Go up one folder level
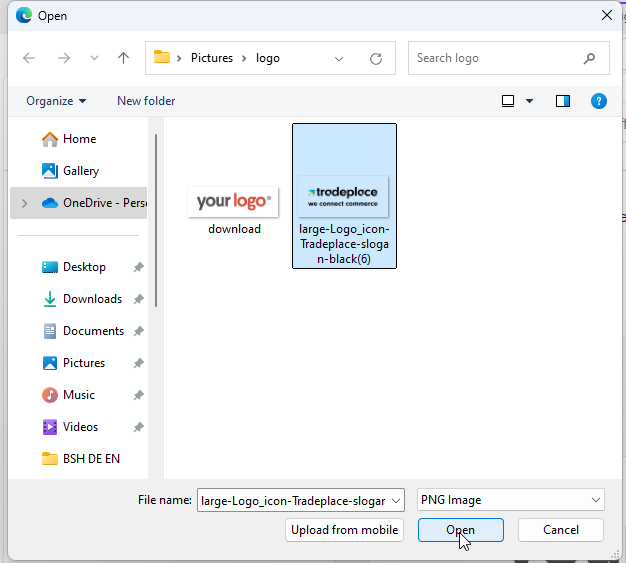This screenshot has width=626, height=563. click(123, 58)
